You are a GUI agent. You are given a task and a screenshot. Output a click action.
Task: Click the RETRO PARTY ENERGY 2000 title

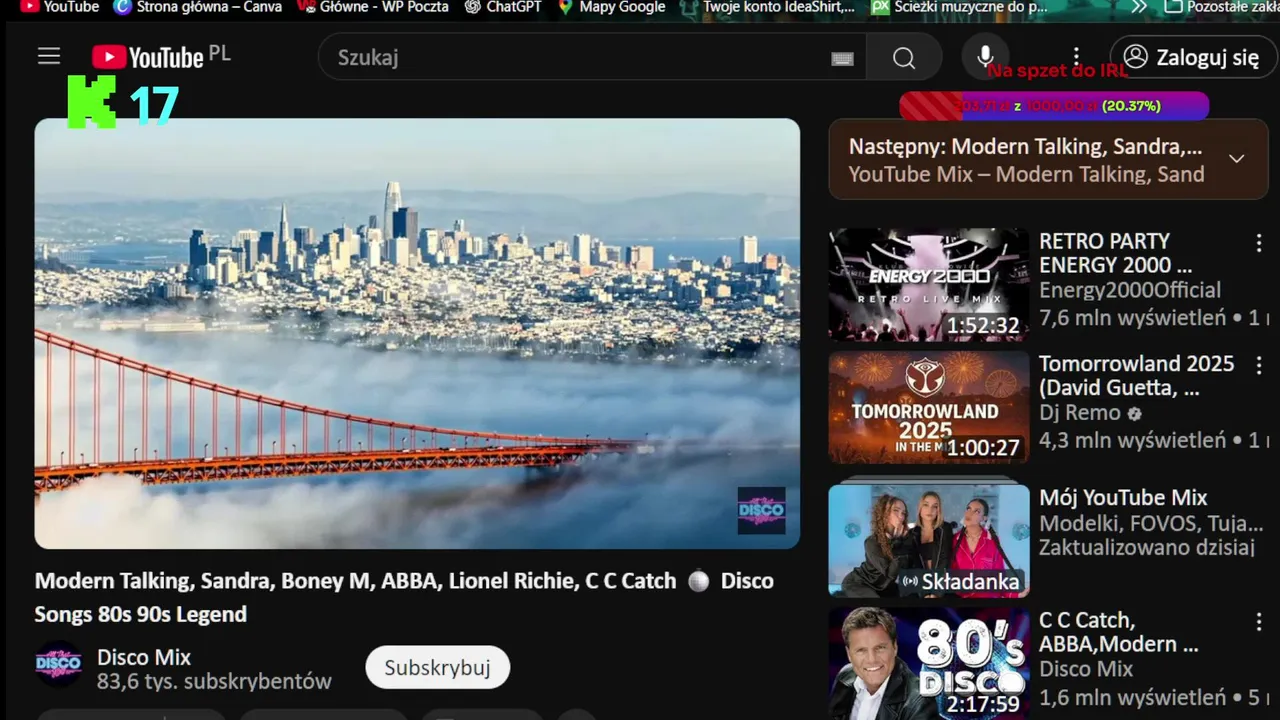[x=1115, y=253]
